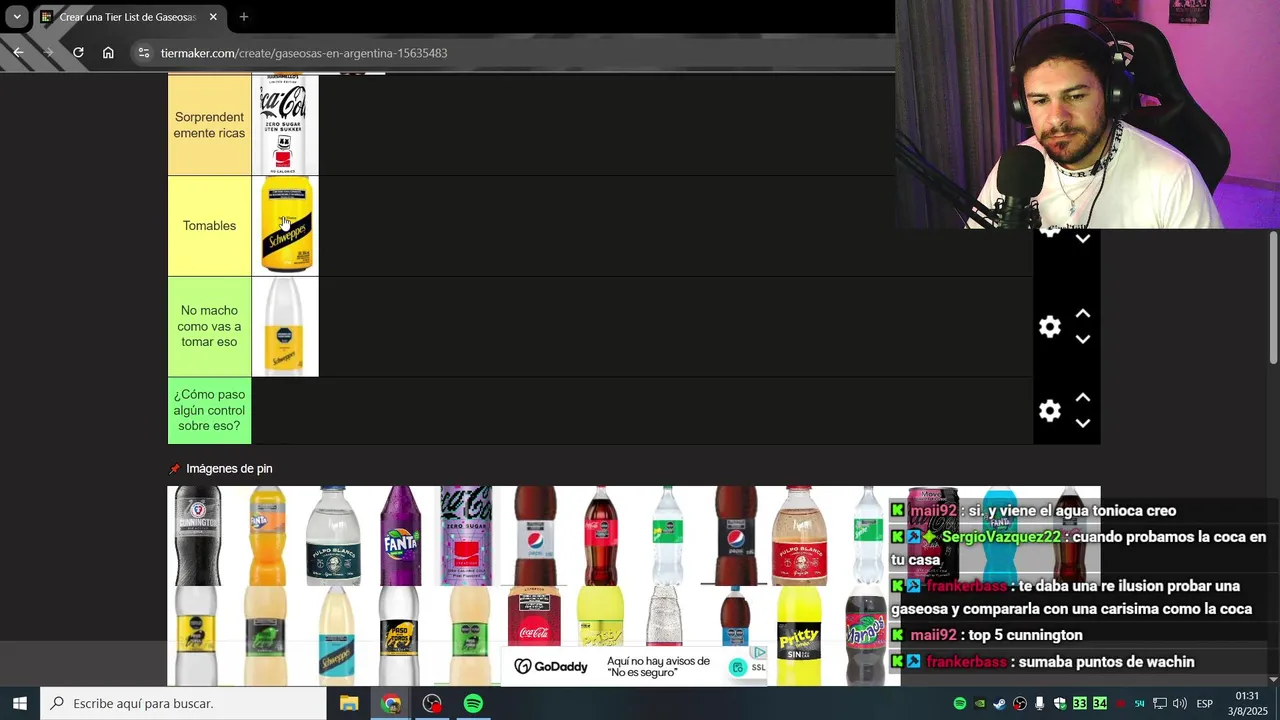The image size is (1280, 720).
Task: Open the clock showing 01:31
Action: coord(1247,703)
